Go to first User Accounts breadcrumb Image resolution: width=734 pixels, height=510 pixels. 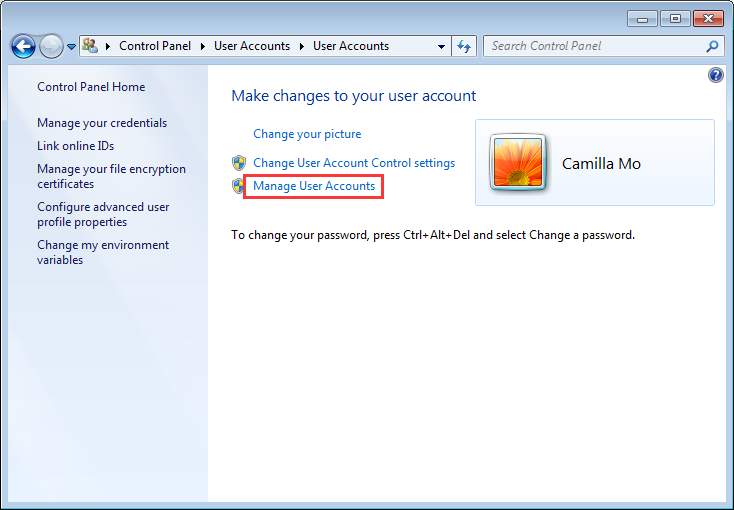252,46
